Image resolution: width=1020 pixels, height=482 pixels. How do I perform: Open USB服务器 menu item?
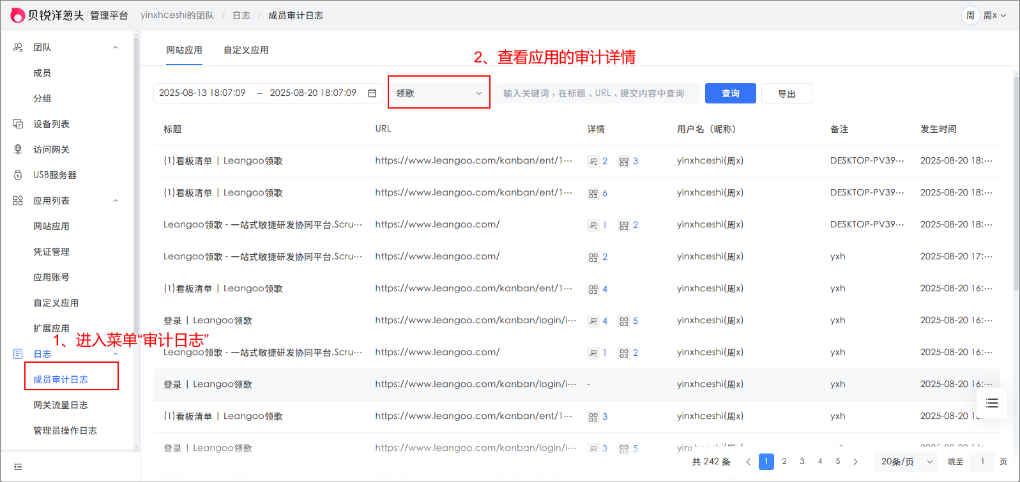[x=55, y=175]
